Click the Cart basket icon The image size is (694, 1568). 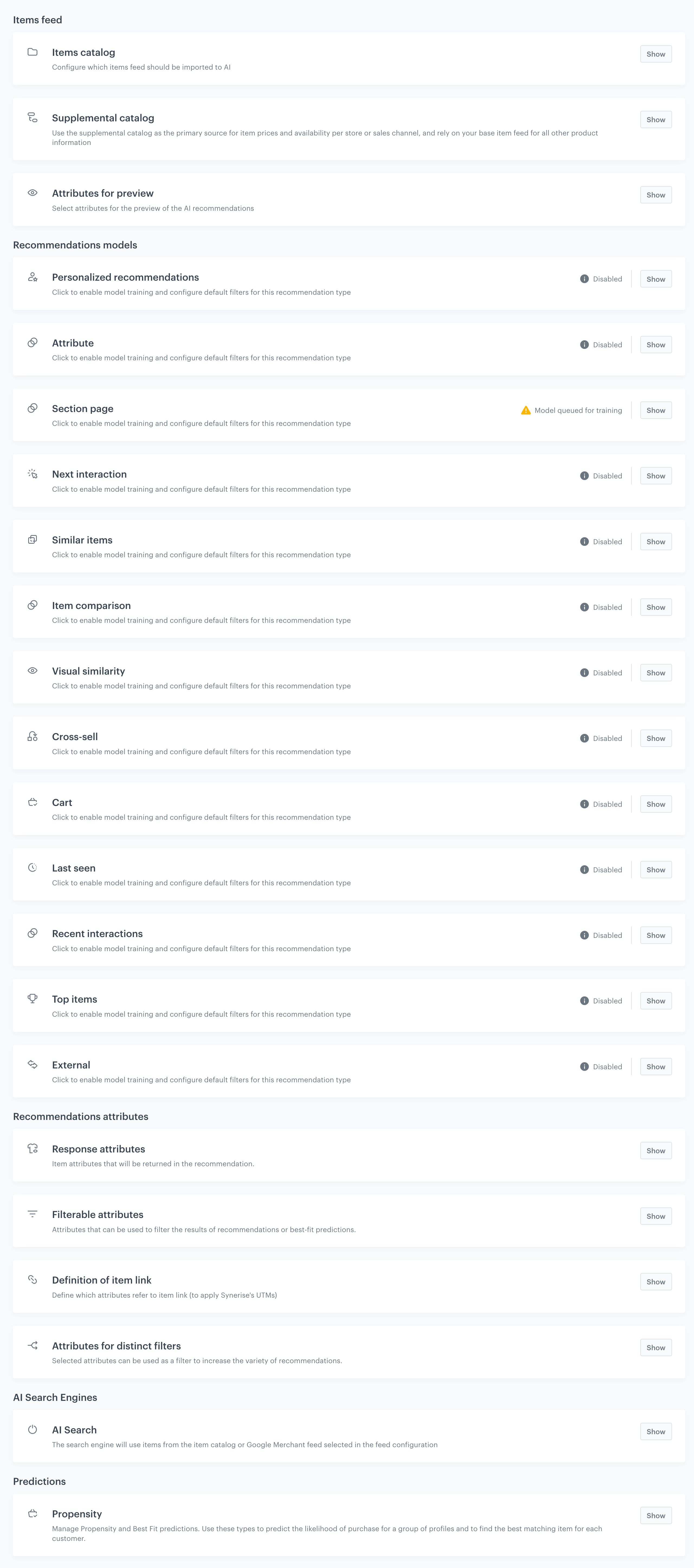click(x=33, y=802)
